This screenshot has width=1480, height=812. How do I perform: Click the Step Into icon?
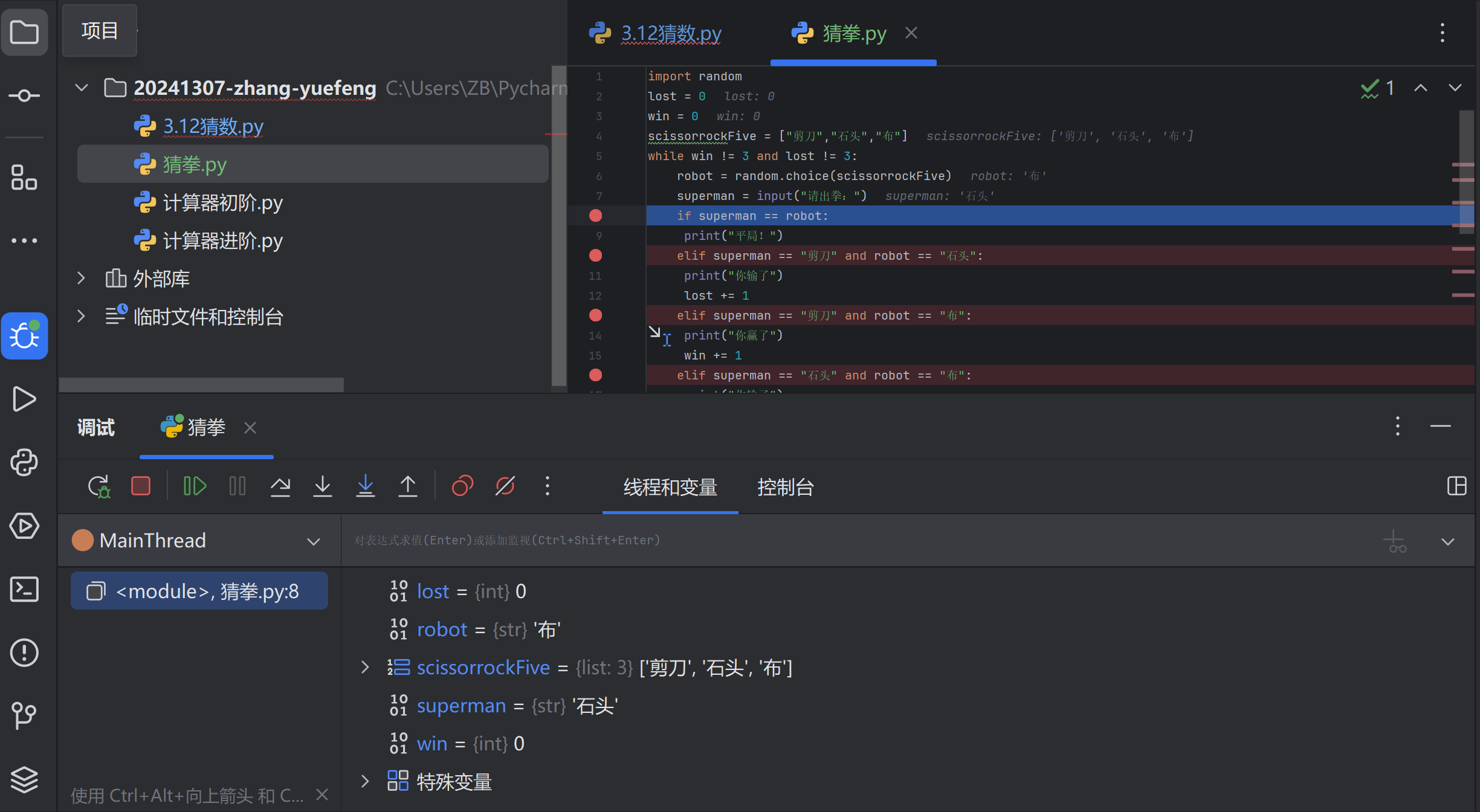click(x=323, y=486)
